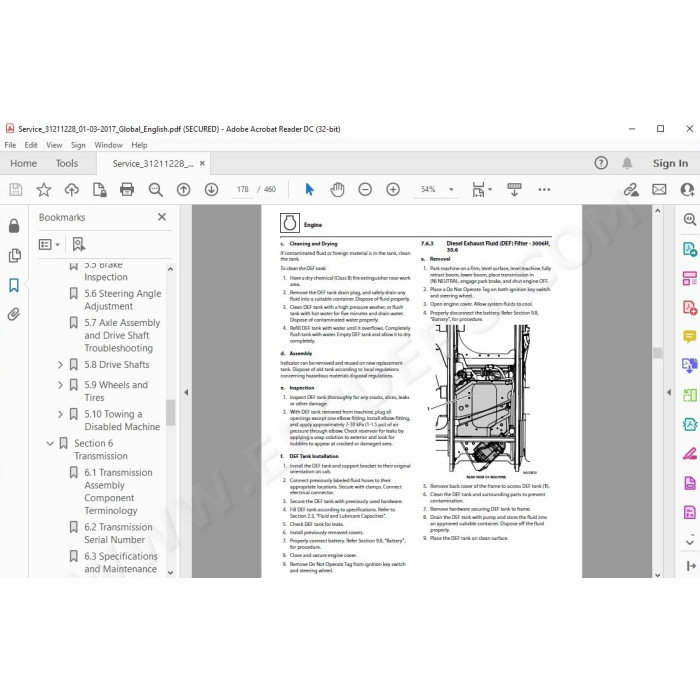Screen dimensions: 700x700
Task: Click the scrolling mode keyboard icon
Action: click(x=514, y=190)
